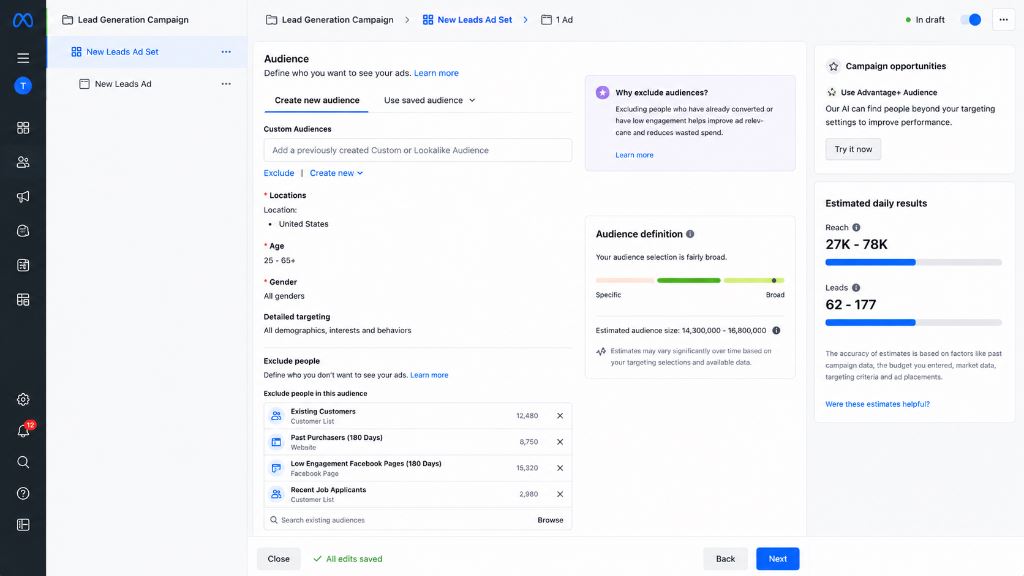Viewport: 1024px width, 576px height.
Task: Remove Recent Job Applicants exclusion
Action: pos(560,494)
